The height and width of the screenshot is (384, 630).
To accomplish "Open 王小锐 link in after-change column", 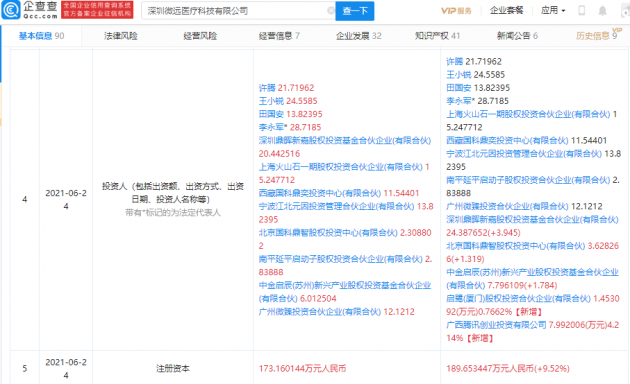I will tap(459, 75).
